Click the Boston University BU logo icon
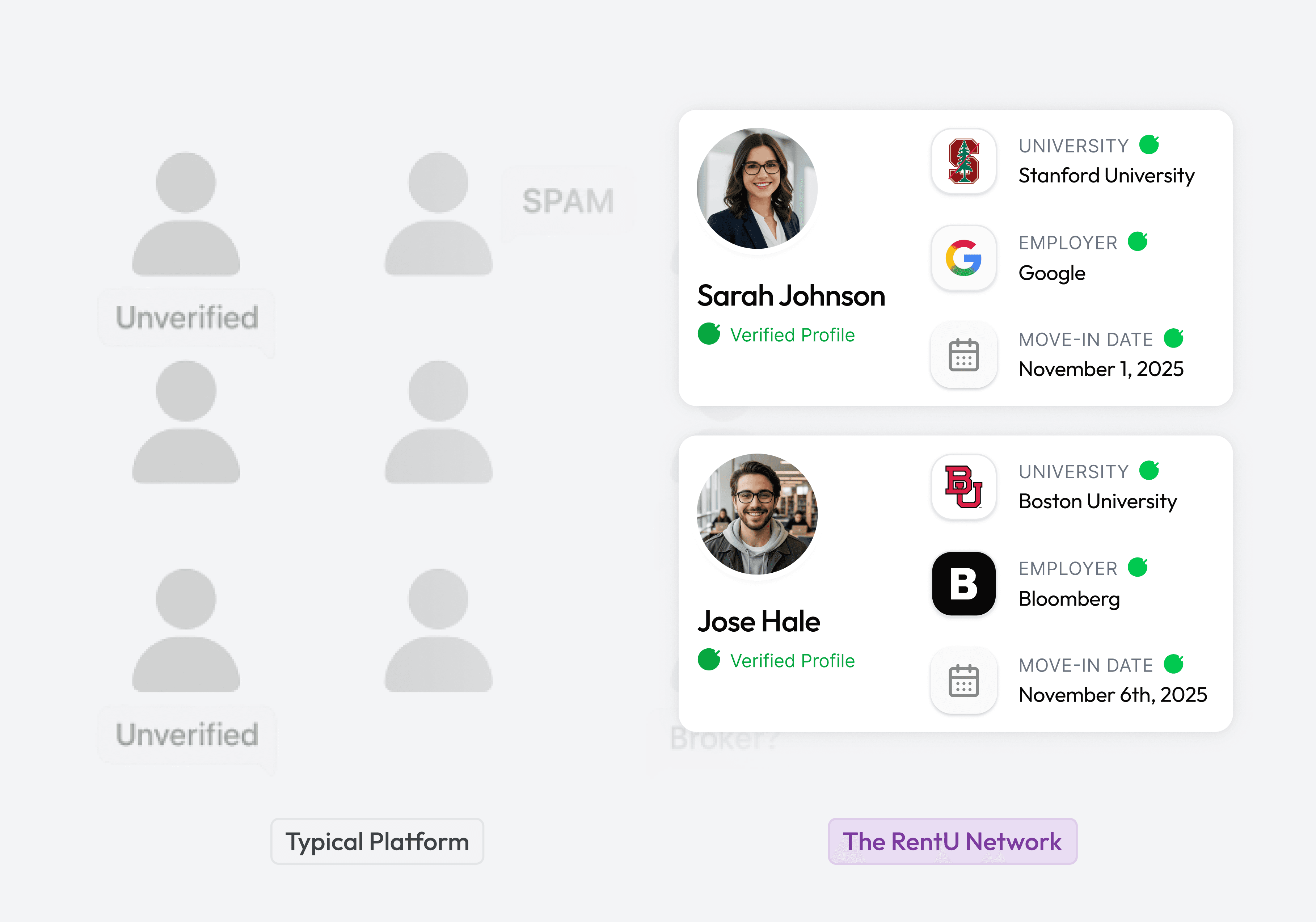 963,487
